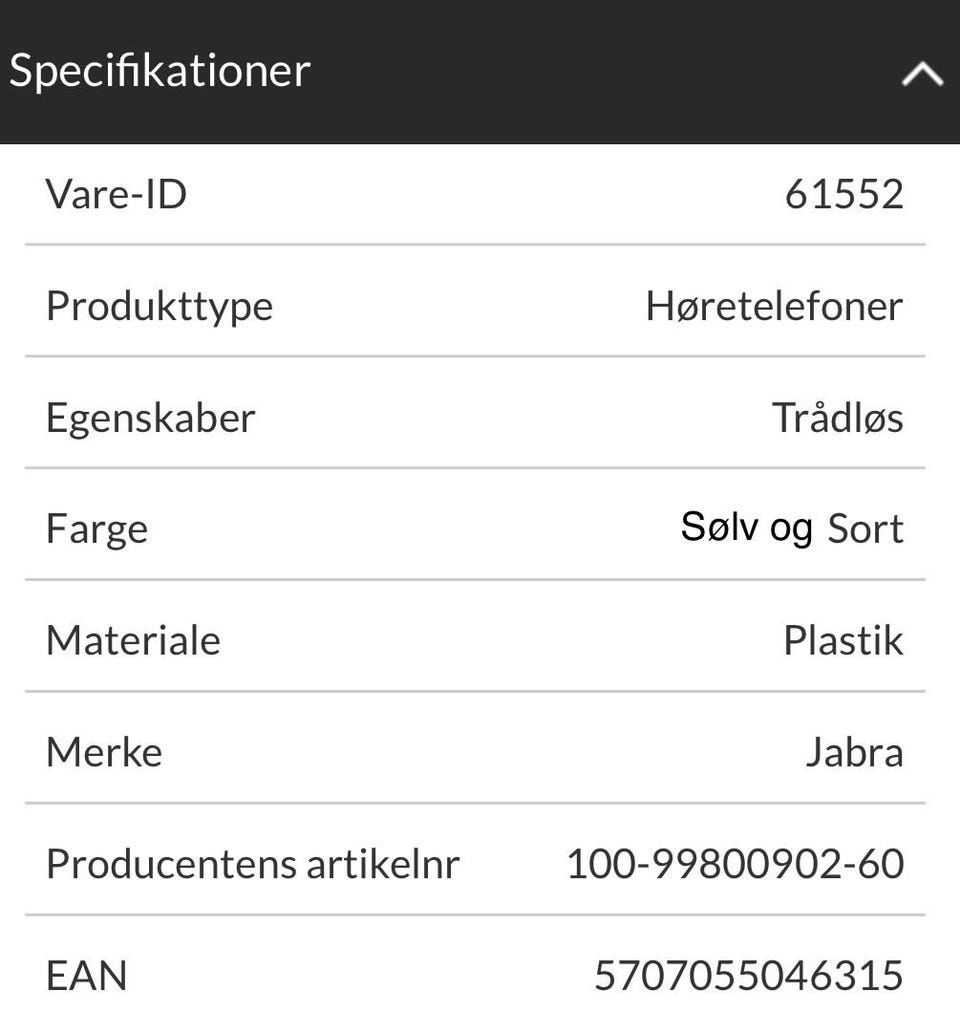Image resolution: width=960 pixels, height=1012 pixels.
Task: Click the Vare-ID label
Action: point(116,194)
